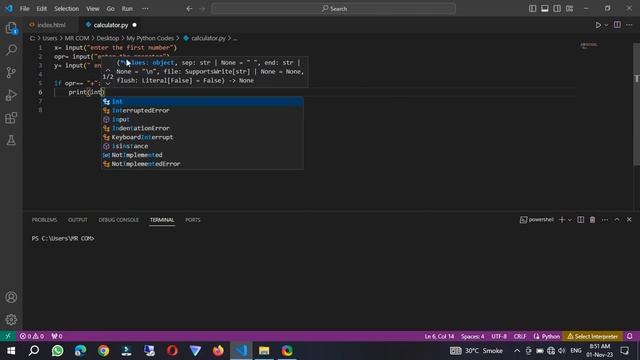Viewport: 640px width, 360px height.
Task: Go forward with navigation arrow
Action: (x=202, y=9)
